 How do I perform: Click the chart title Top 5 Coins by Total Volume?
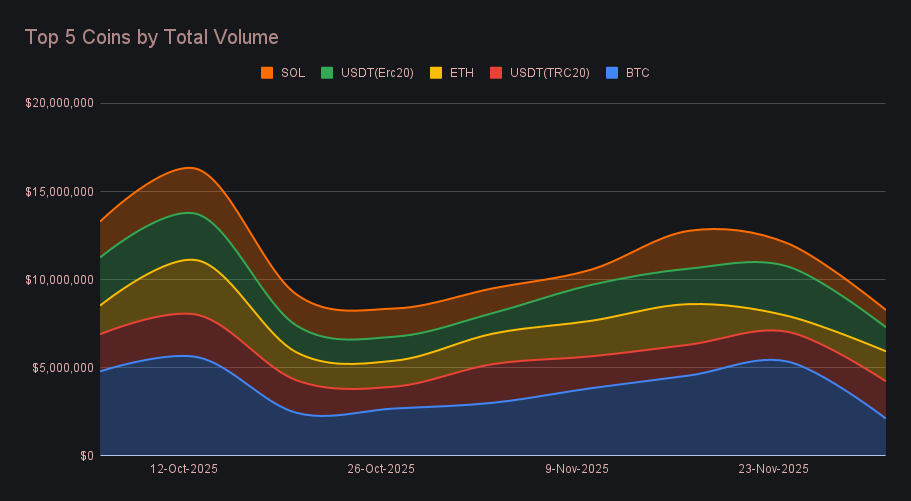151,37
